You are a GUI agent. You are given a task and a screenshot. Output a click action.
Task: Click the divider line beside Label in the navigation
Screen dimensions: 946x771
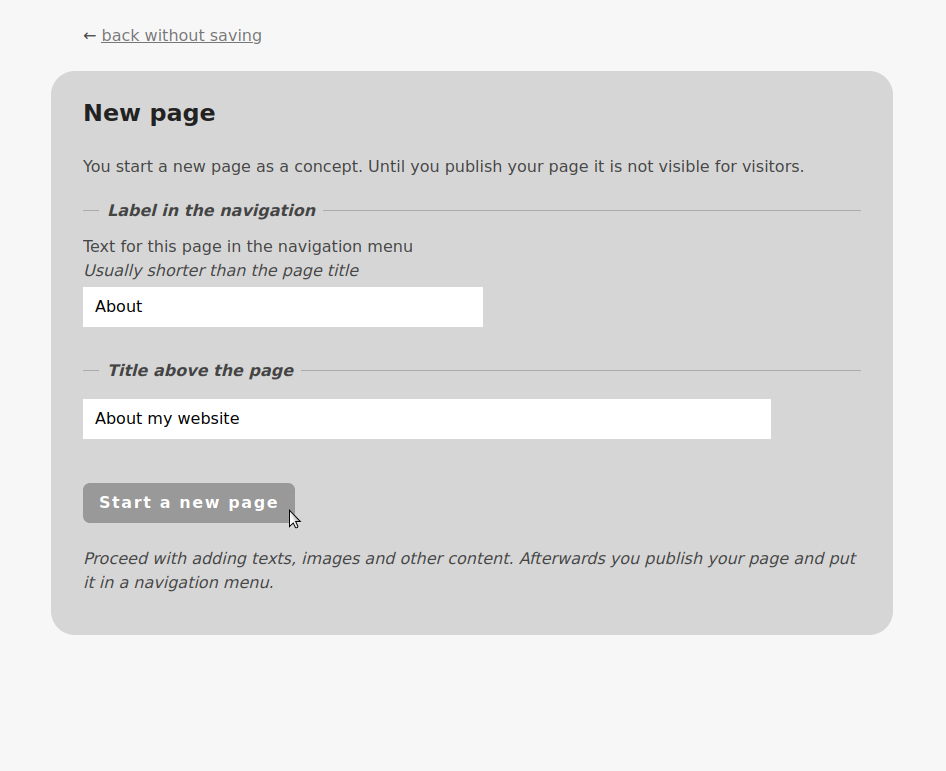590,211
